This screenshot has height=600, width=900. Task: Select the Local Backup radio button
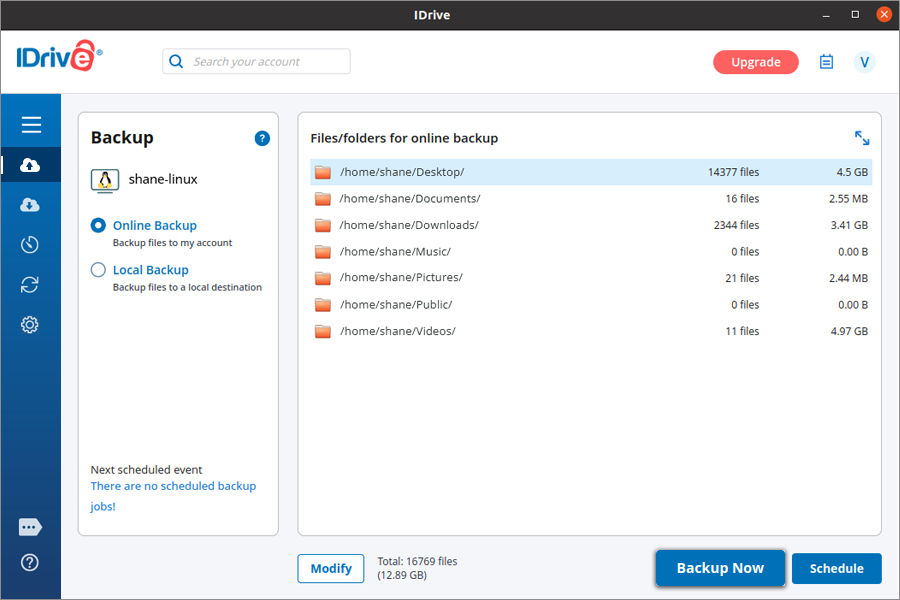[98, 270]
